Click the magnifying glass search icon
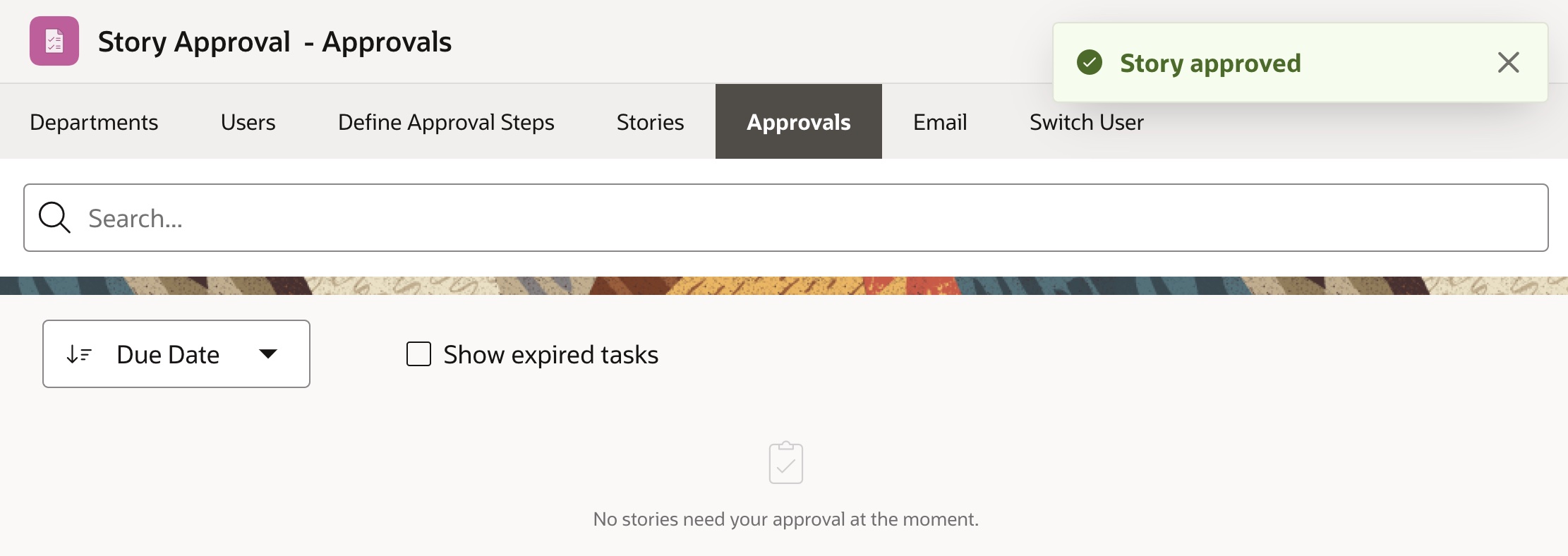The image size is (1568, 556). point(54,217)
